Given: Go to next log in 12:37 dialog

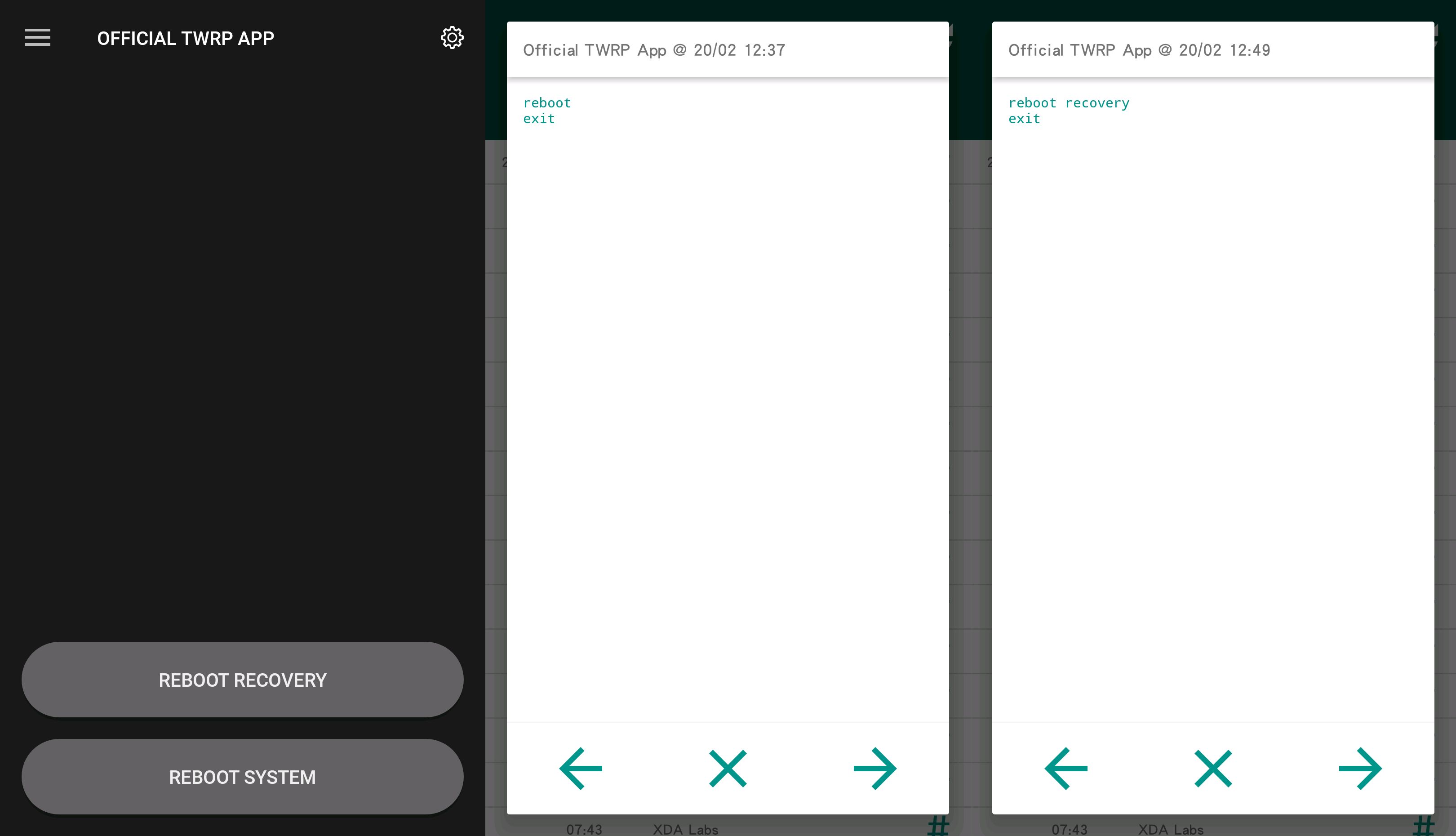Looking at the screenshot, I should click(x=874, y=768).
